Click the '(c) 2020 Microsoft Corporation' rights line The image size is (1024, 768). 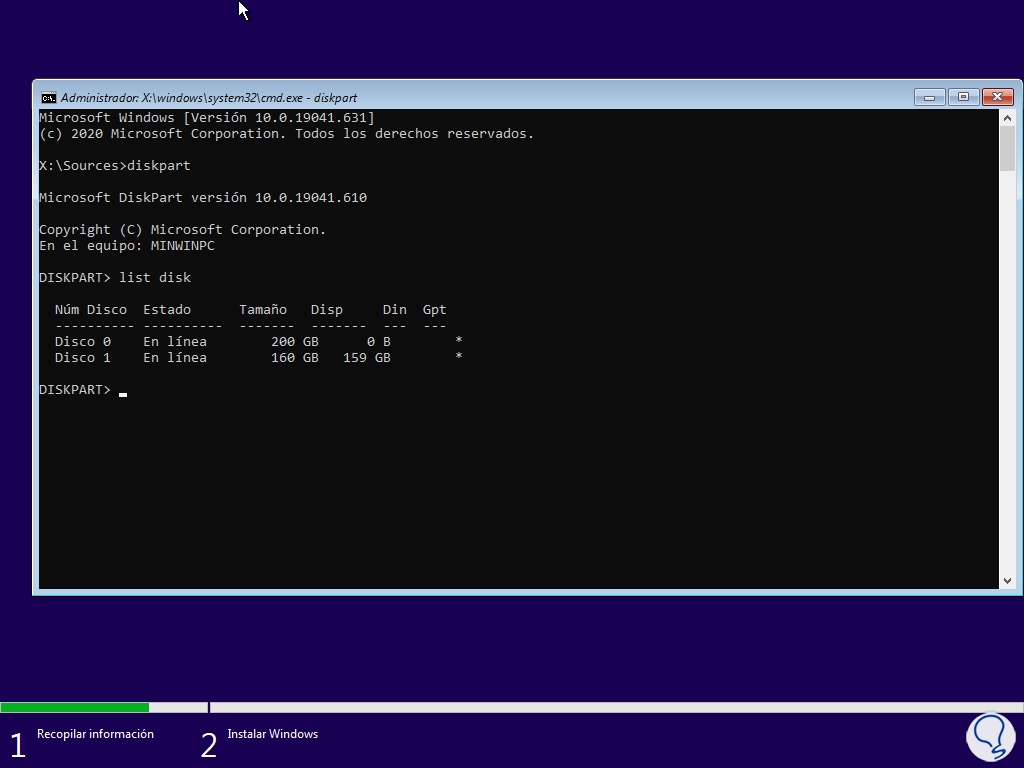(287, 134)
